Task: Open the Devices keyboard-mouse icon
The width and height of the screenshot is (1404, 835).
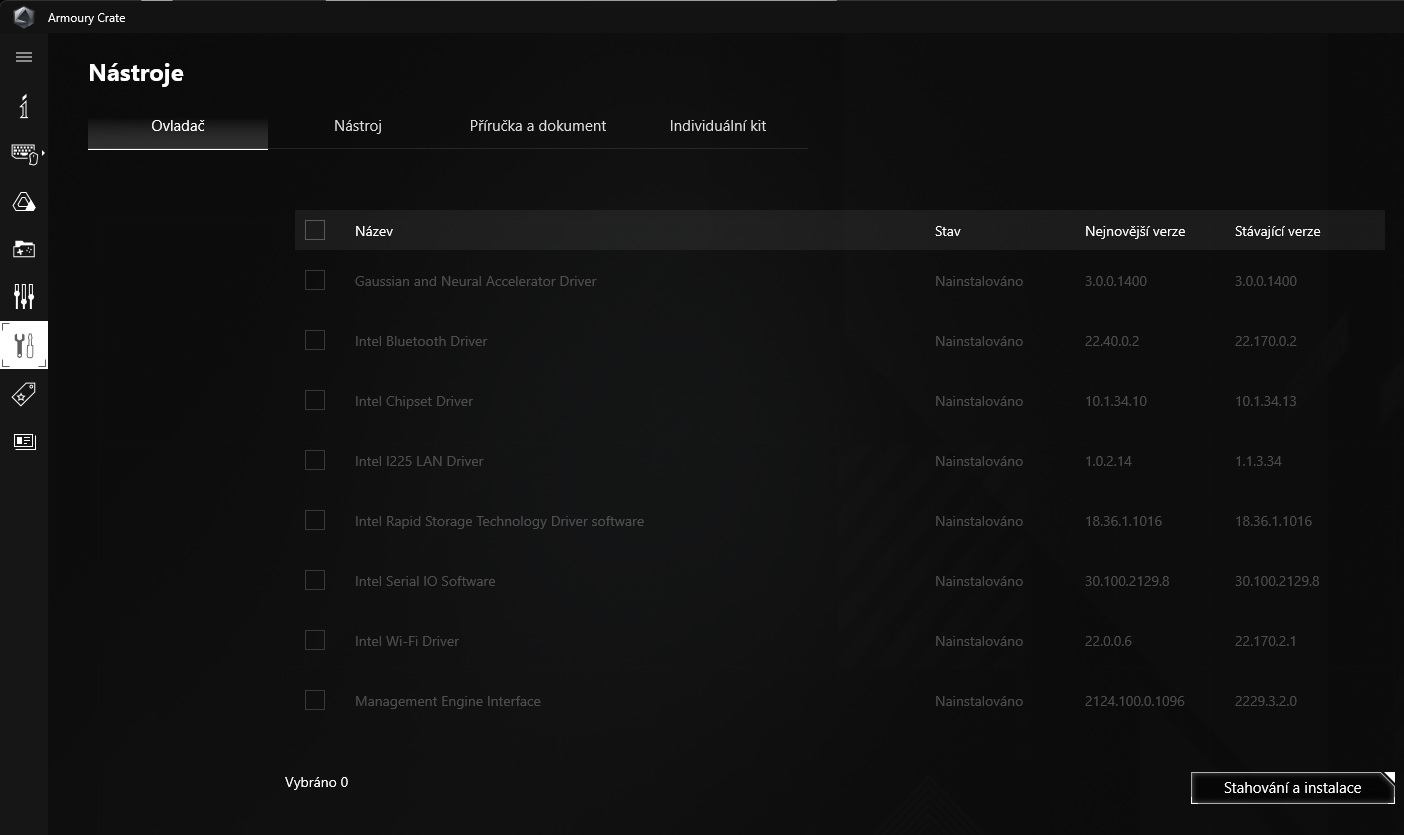Action: click(x=23, y=153)
